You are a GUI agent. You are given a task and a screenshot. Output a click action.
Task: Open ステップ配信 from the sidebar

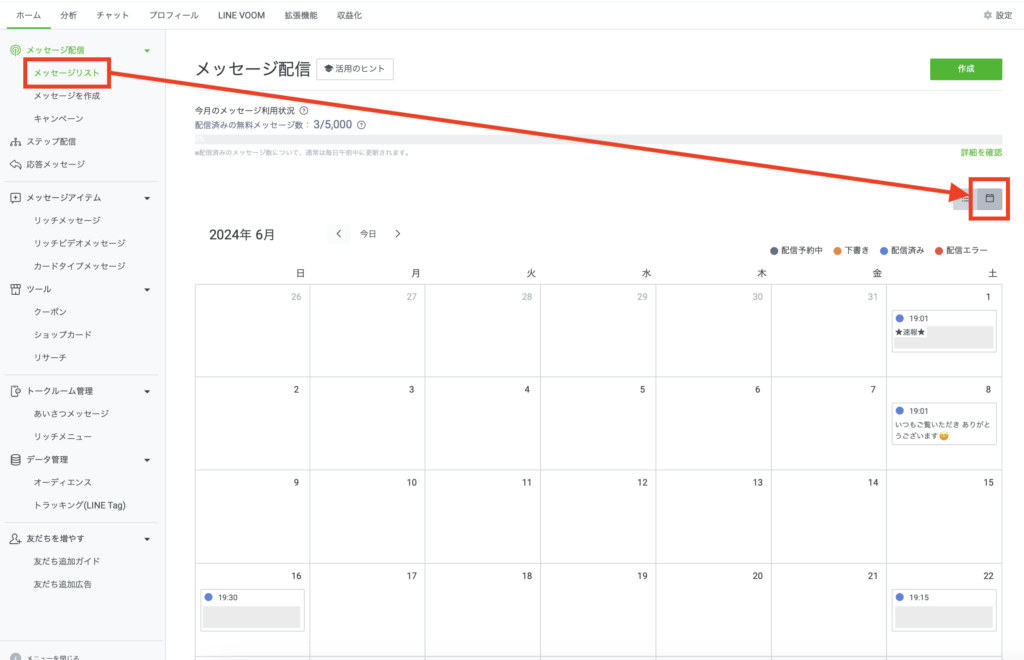click(x=50, y=142)
